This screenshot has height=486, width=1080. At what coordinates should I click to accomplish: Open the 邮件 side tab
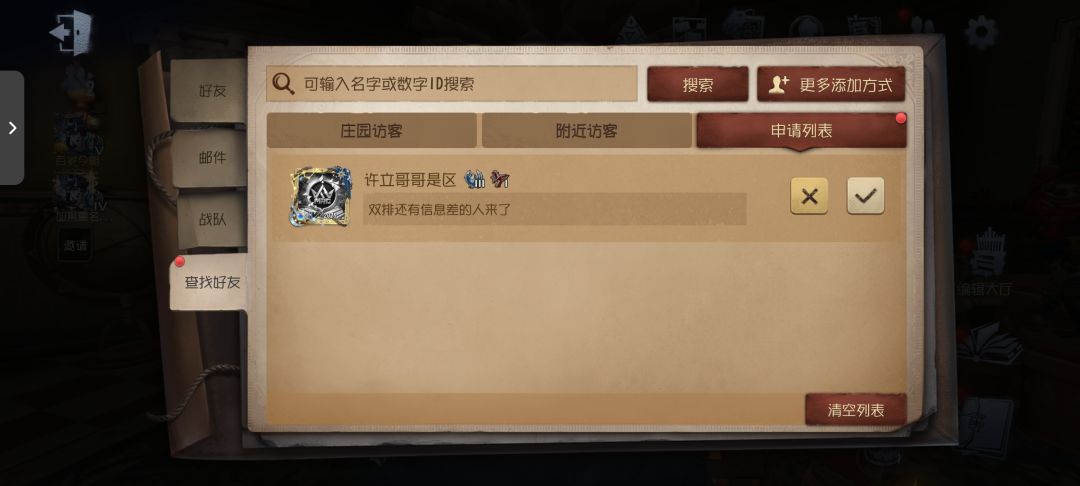(x=210, y=158)
